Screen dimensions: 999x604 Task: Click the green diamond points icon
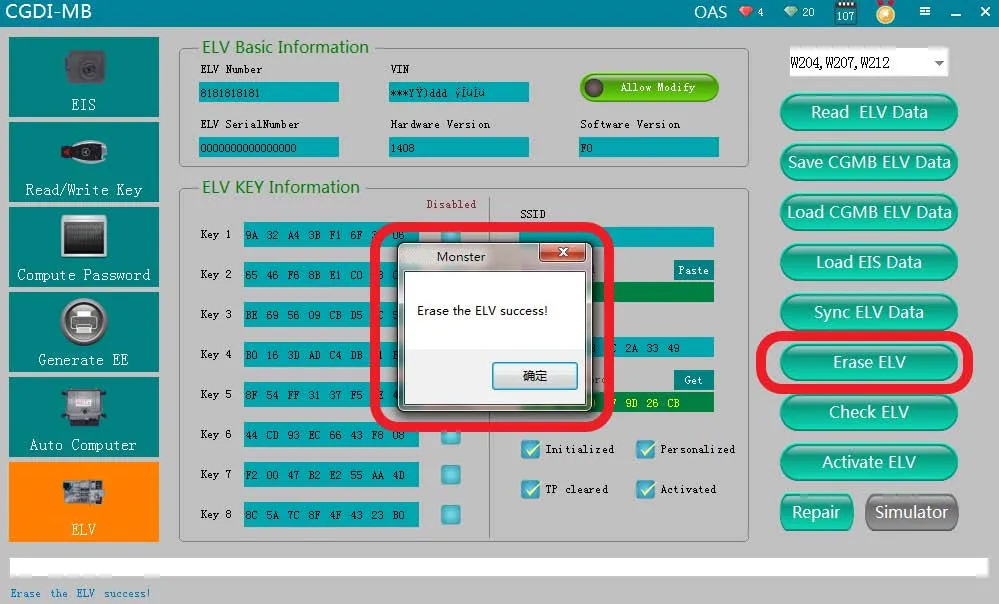click(791, 11)
